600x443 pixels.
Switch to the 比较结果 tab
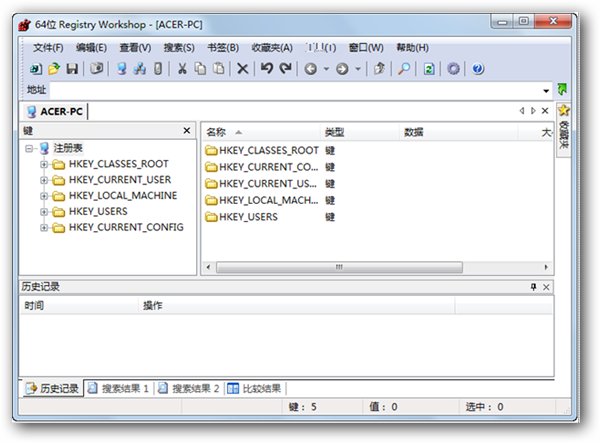click(254, 388)
